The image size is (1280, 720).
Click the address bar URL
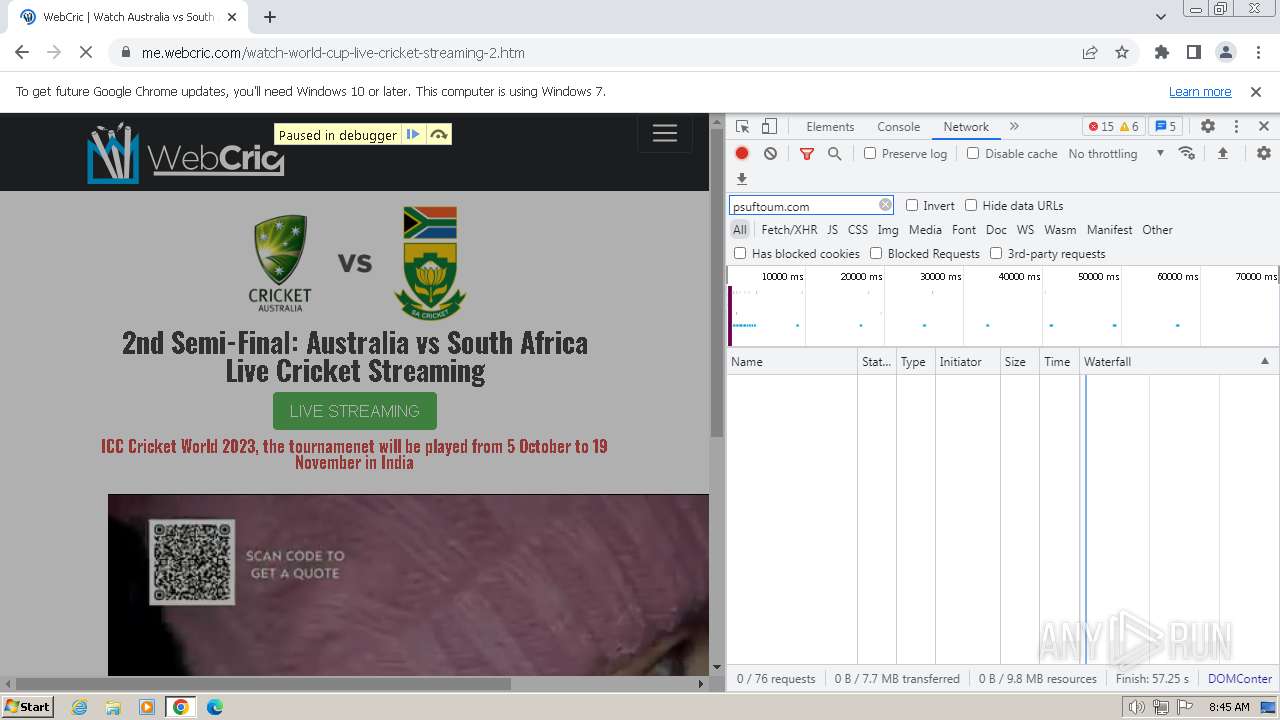[x=333, y=53]
